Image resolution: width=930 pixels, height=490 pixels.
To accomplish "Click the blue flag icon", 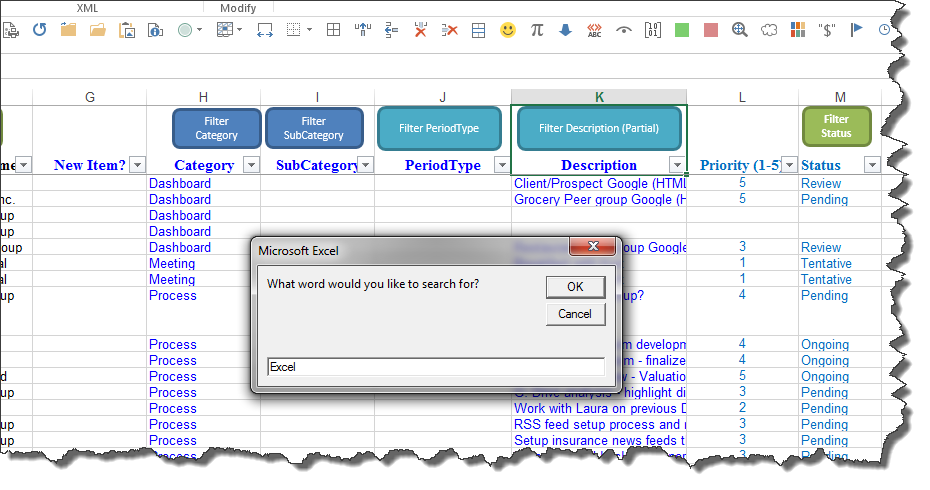I will [x=856, y=30].
